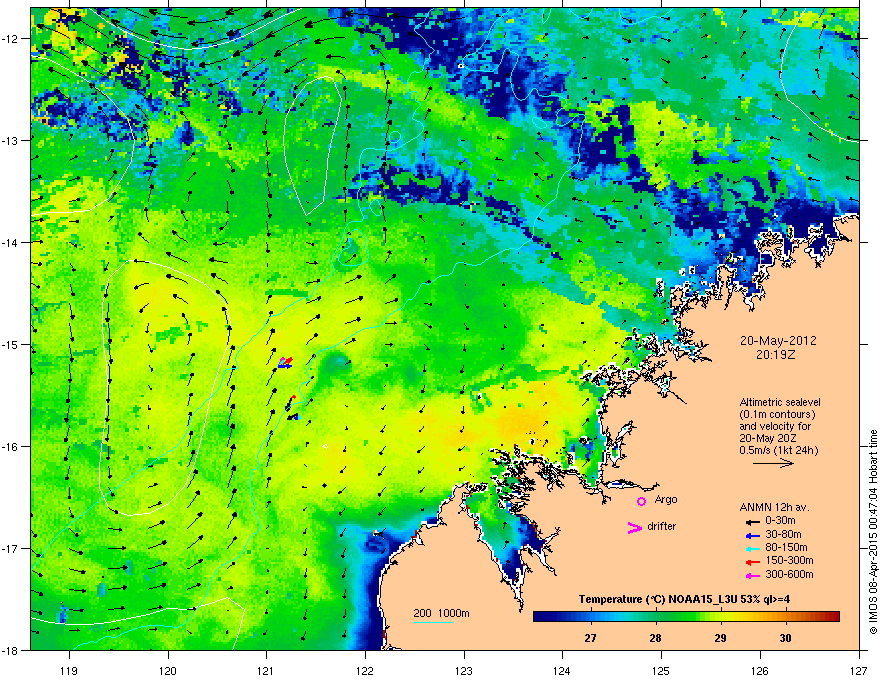880x680 pixels.
Task: Click the '30-80m' depth label
Action: pyautogui.click(x=783, y=534)
